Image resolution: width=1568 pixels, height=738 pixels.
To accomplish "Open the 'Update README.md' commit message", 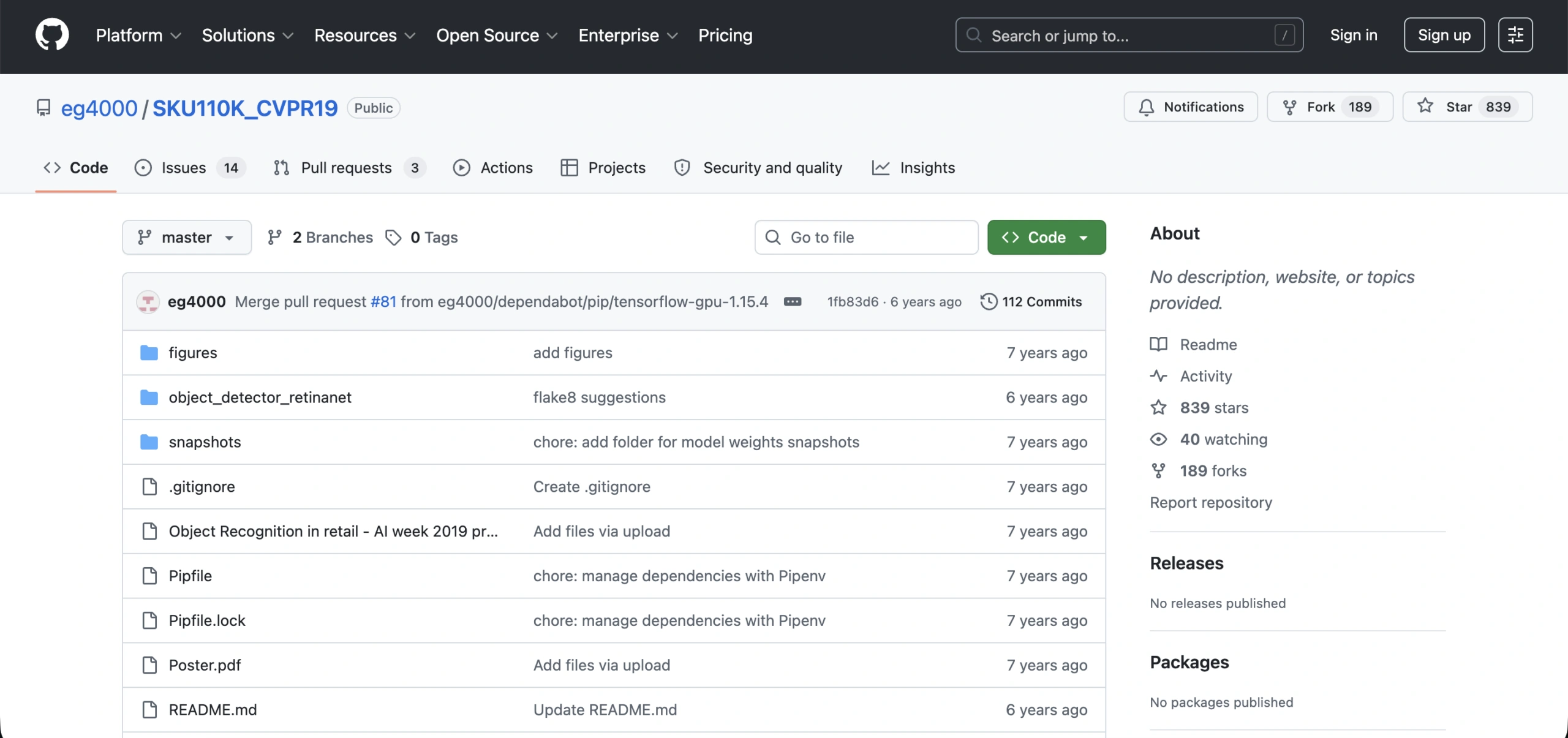I will click(x=605, y=710).
